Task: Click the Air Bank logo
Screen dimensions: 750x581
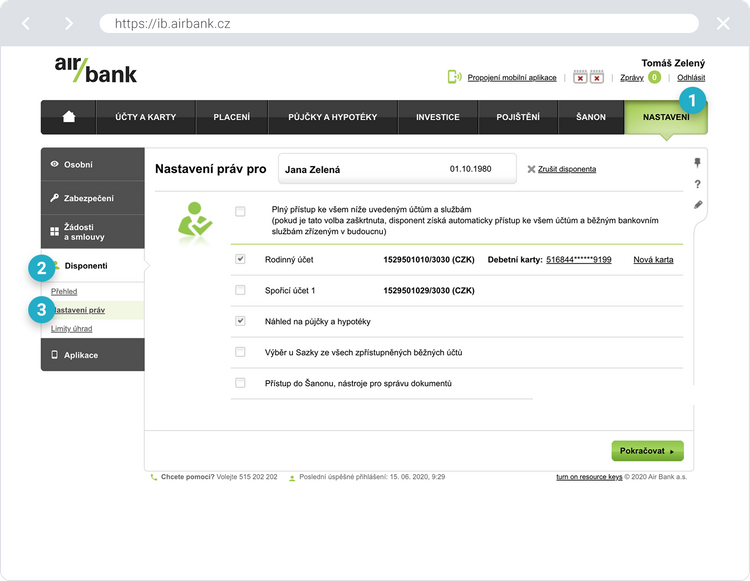Action: (x=96, y=70)
